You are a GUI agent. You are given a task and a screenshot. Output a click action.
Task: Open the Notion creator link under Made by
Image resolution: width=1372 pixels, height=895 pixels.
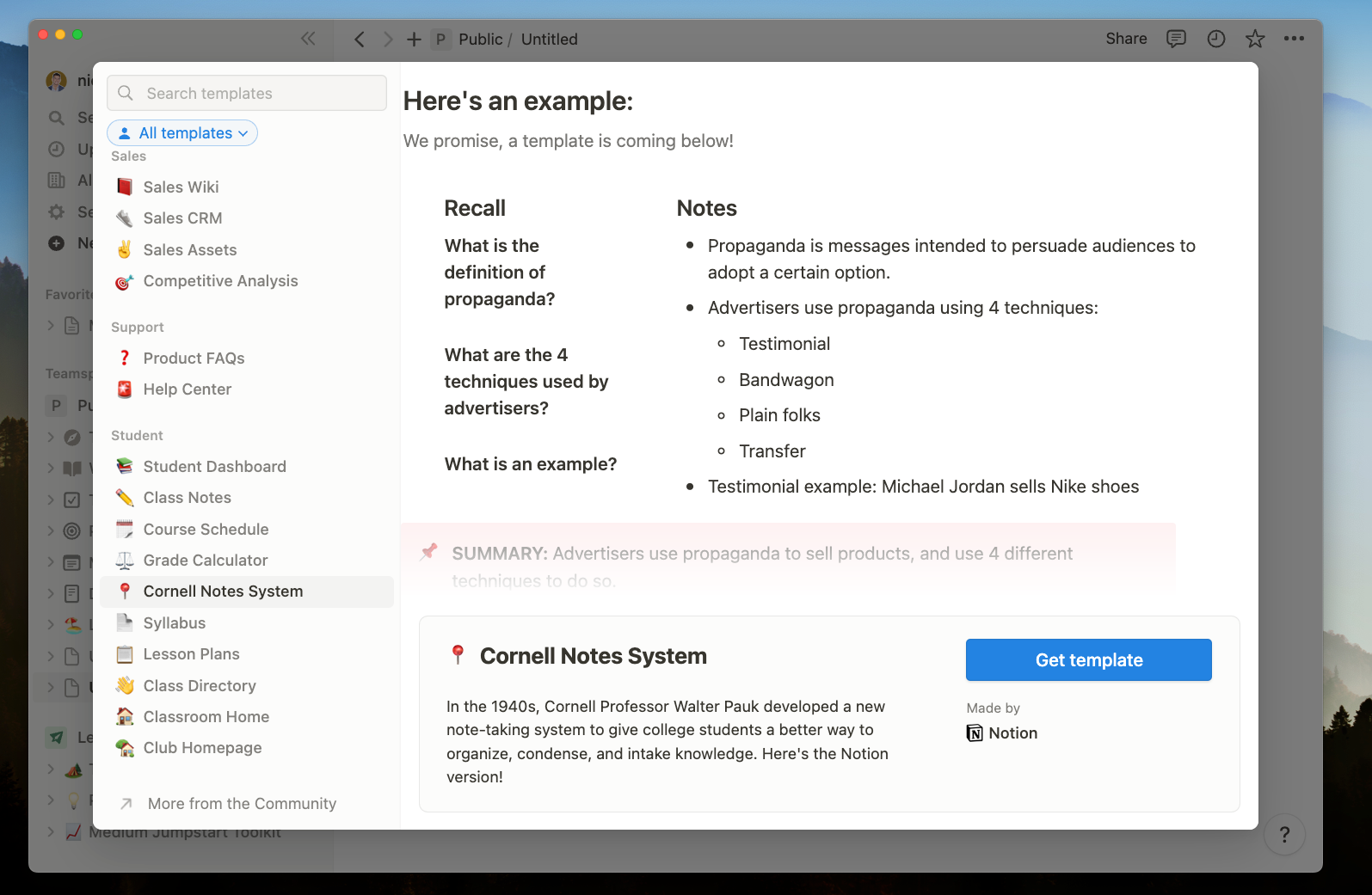1002,733
